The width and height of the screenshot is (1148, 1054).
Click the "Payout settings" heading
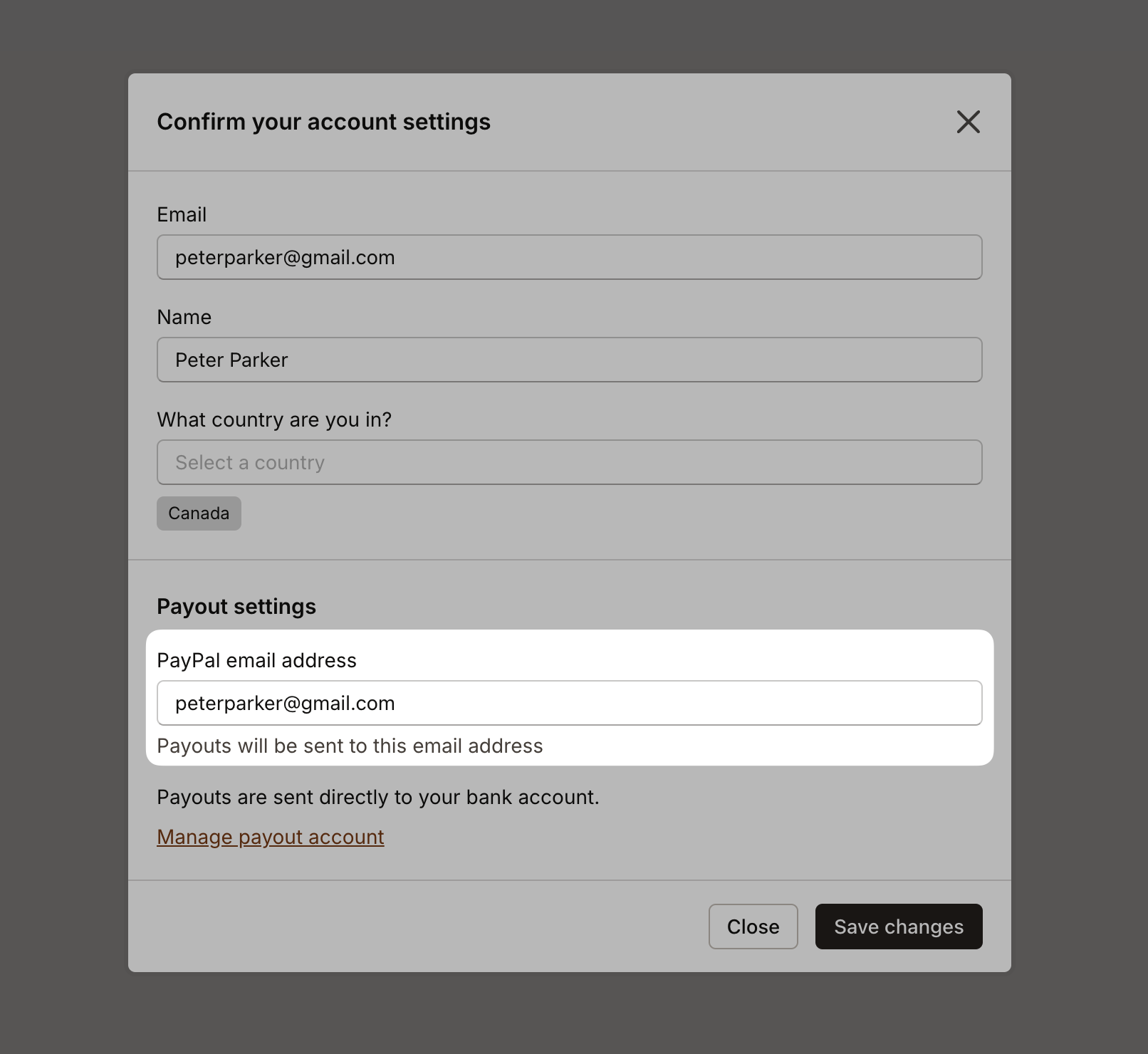[236, 606]
